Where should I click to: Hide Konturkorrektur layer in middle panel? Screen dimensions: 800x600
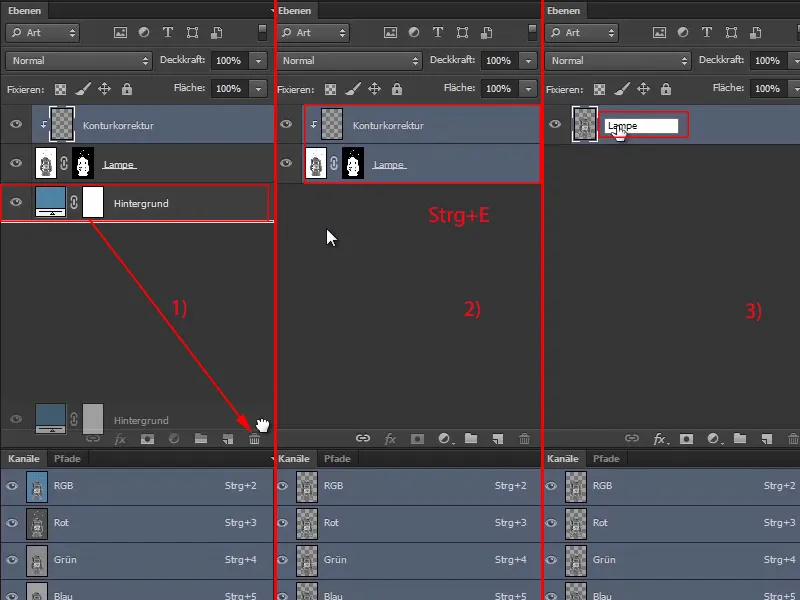click(286, 124)
